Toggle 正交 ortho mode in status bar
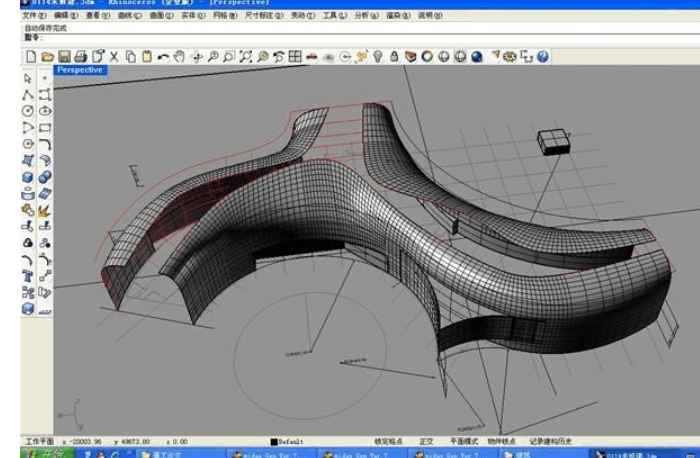Screen dimensions: 700x458 427,440
